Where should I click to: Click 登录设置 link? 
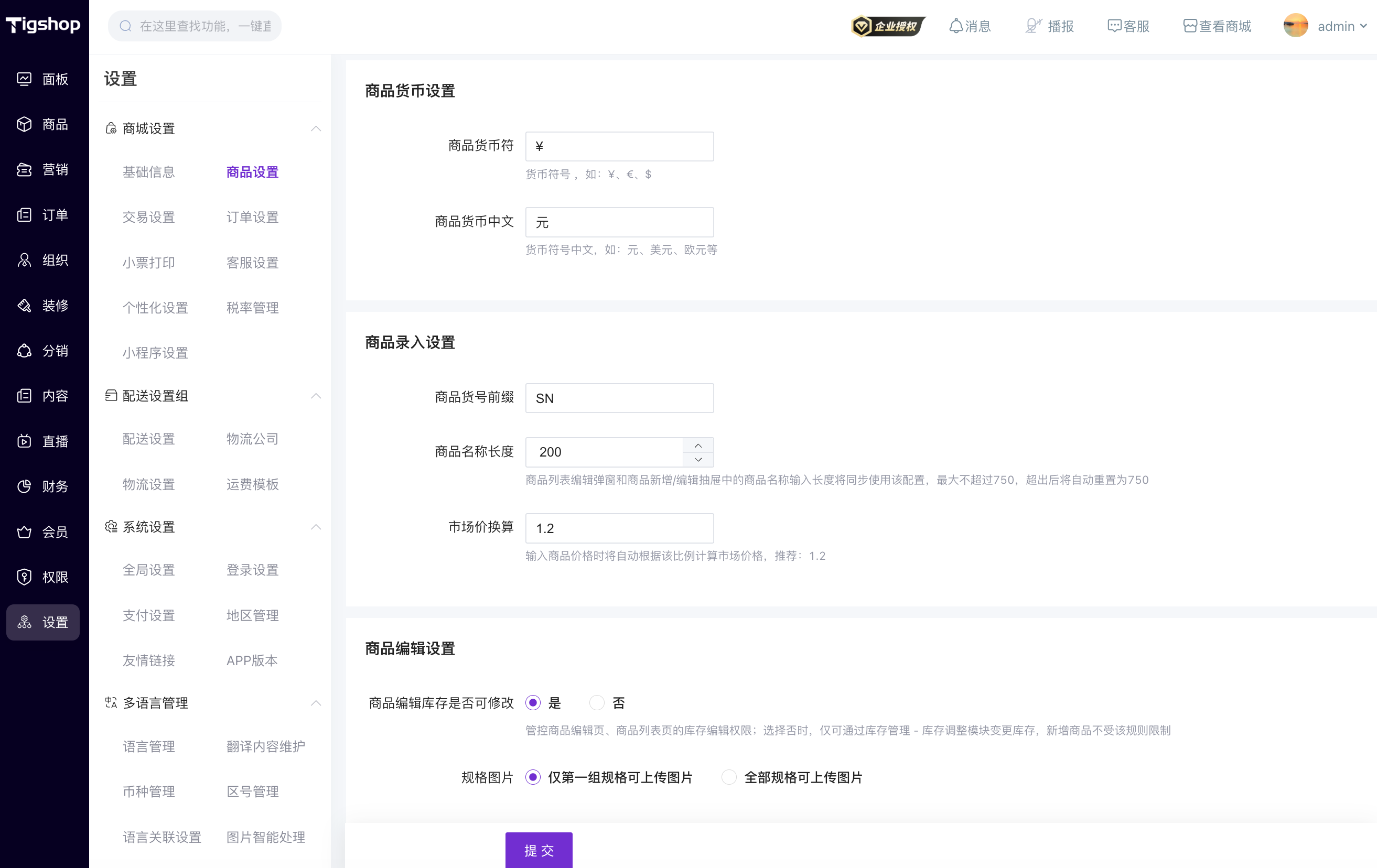click(x=252, y=570)
